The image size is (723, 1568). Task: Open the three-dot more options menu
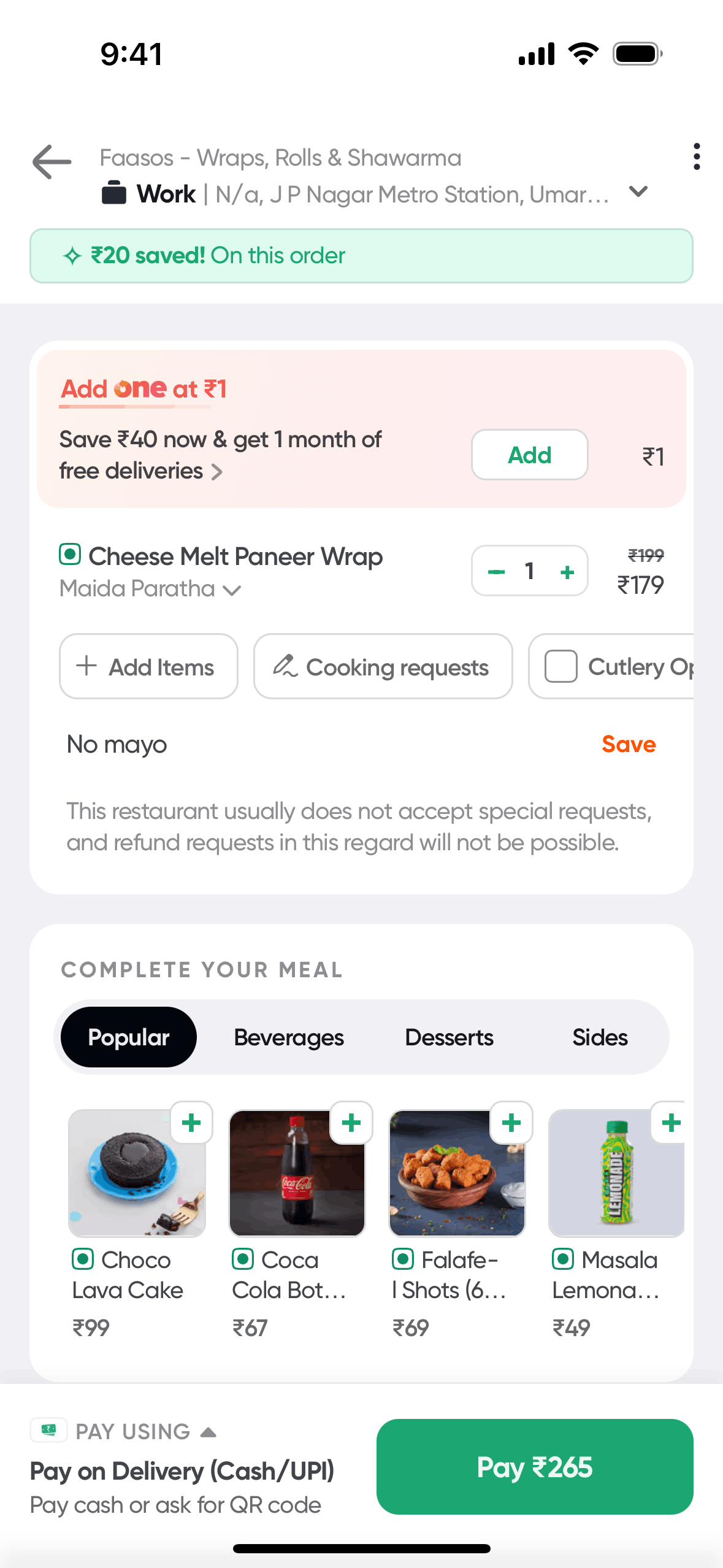click(x=696, y=157)
